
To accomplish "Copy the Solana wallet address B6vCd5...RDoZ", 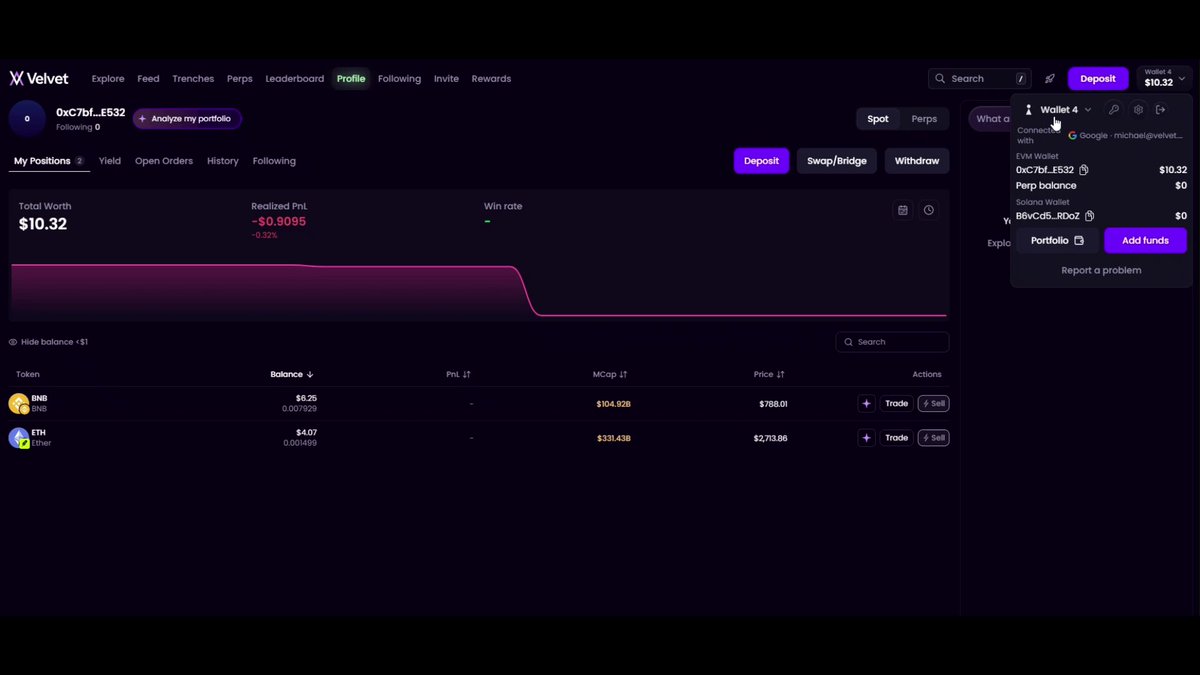I will [x=1089, y=216].
